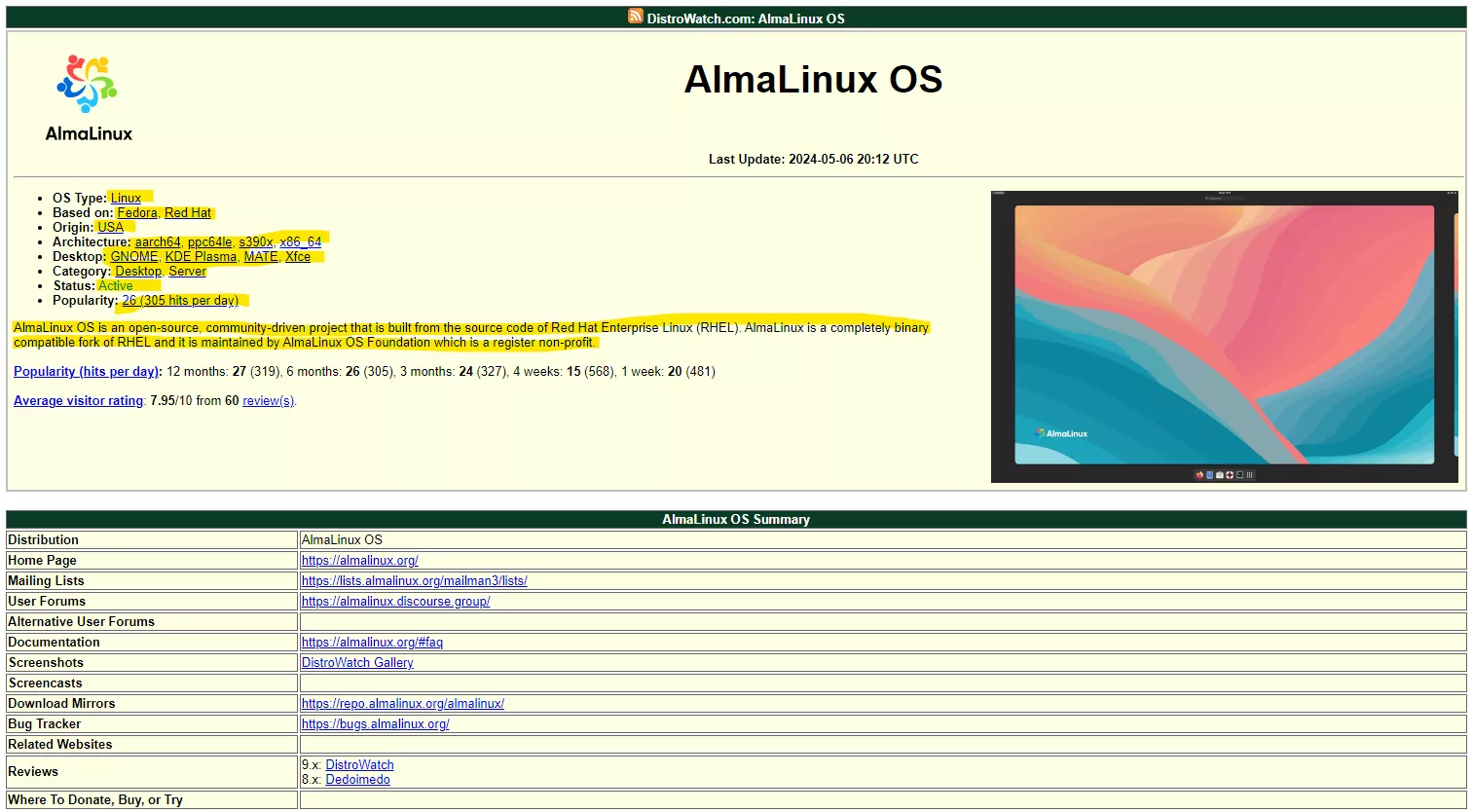Open the repo.almalinux.org download mirror link

click(x=403, y=704)
